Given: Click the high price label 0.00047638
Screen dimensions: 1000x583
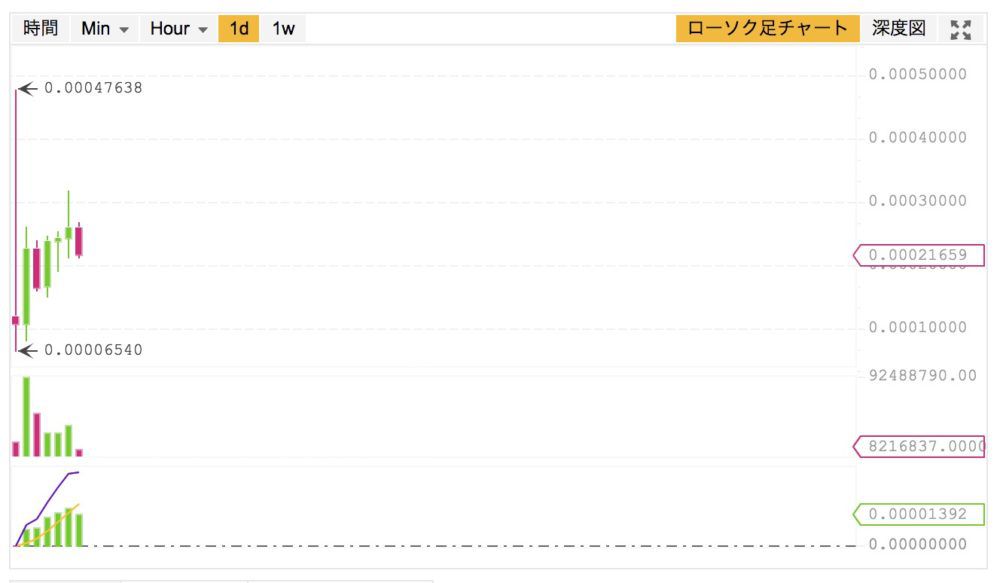Looking at the screenshot, I should click(x=93, y=88).
